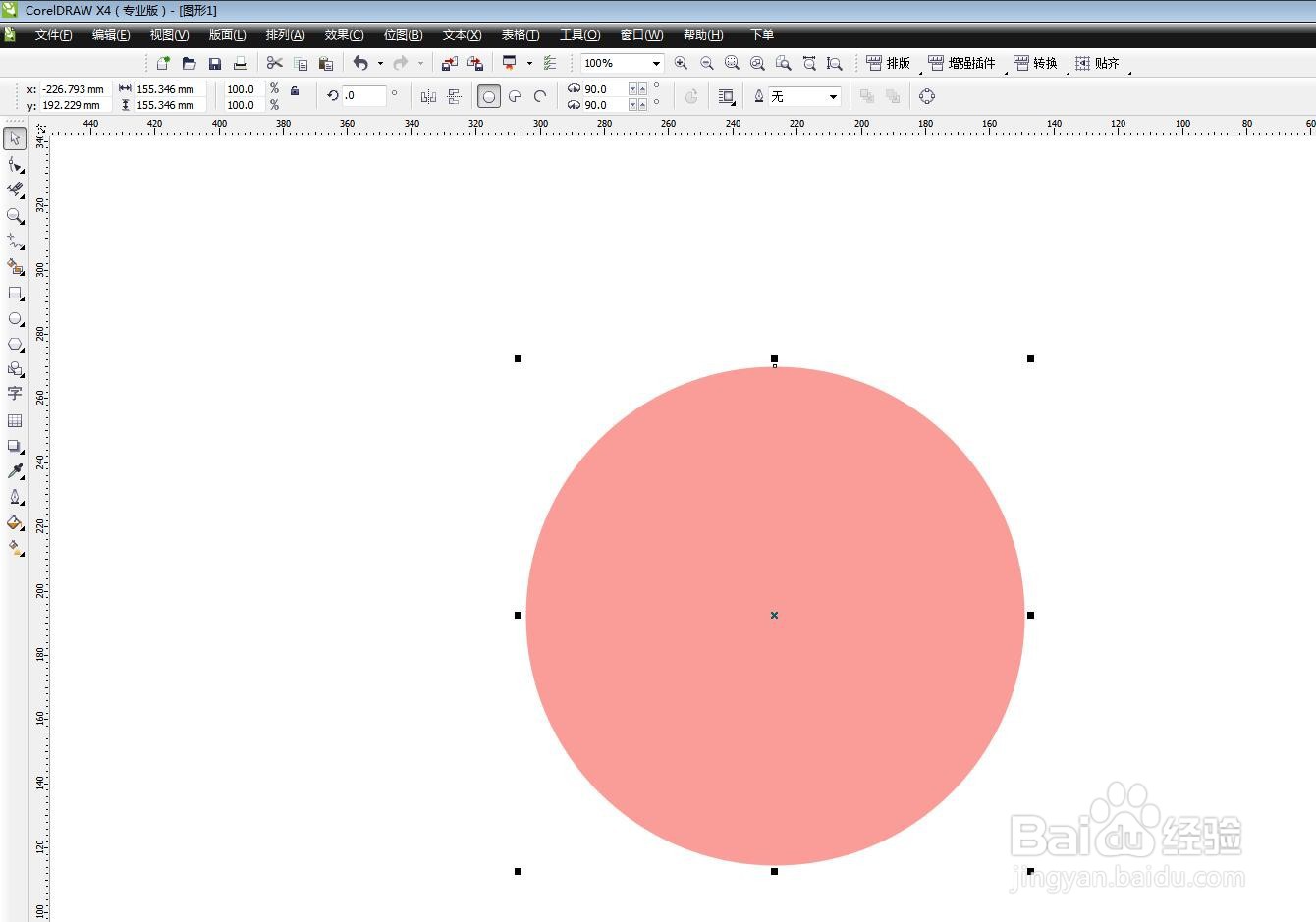Select the Crop tool
This screenshot has width=1316, height=922.
[15, 190]
